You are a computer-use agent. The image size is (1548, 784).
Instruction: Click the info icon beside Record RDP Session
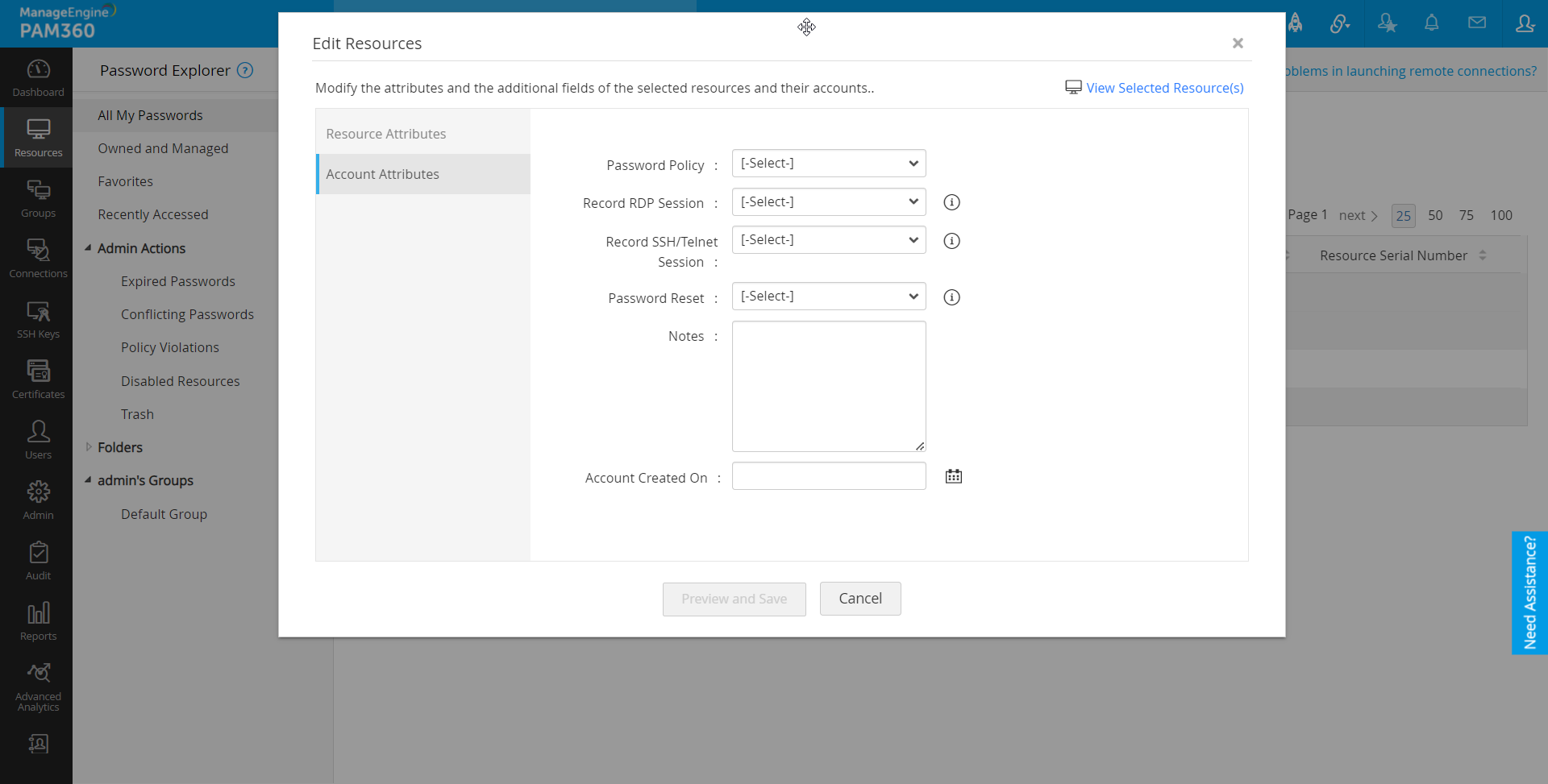point(952,202)
